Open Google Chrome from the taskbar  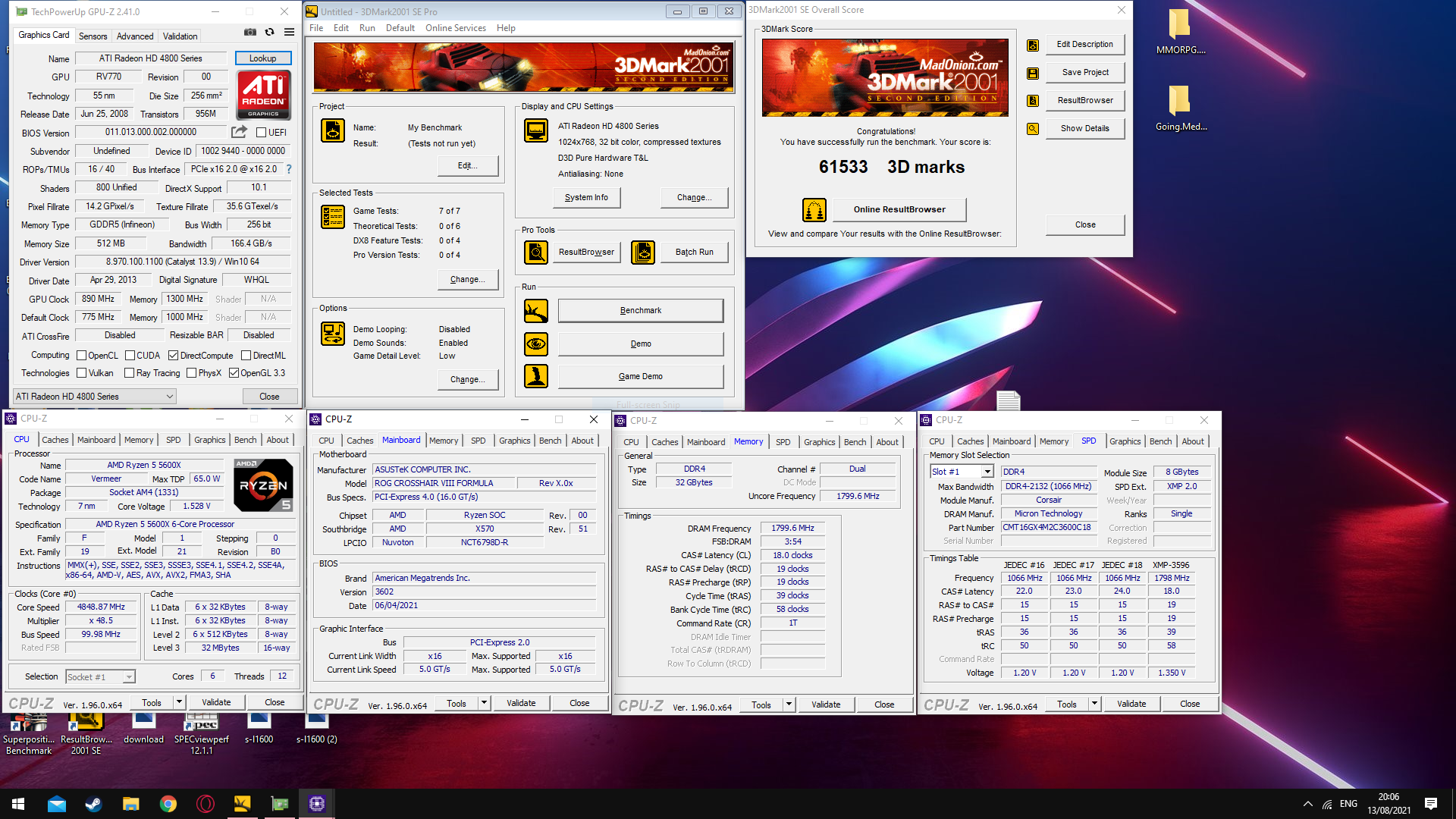(x=168, y=804)
